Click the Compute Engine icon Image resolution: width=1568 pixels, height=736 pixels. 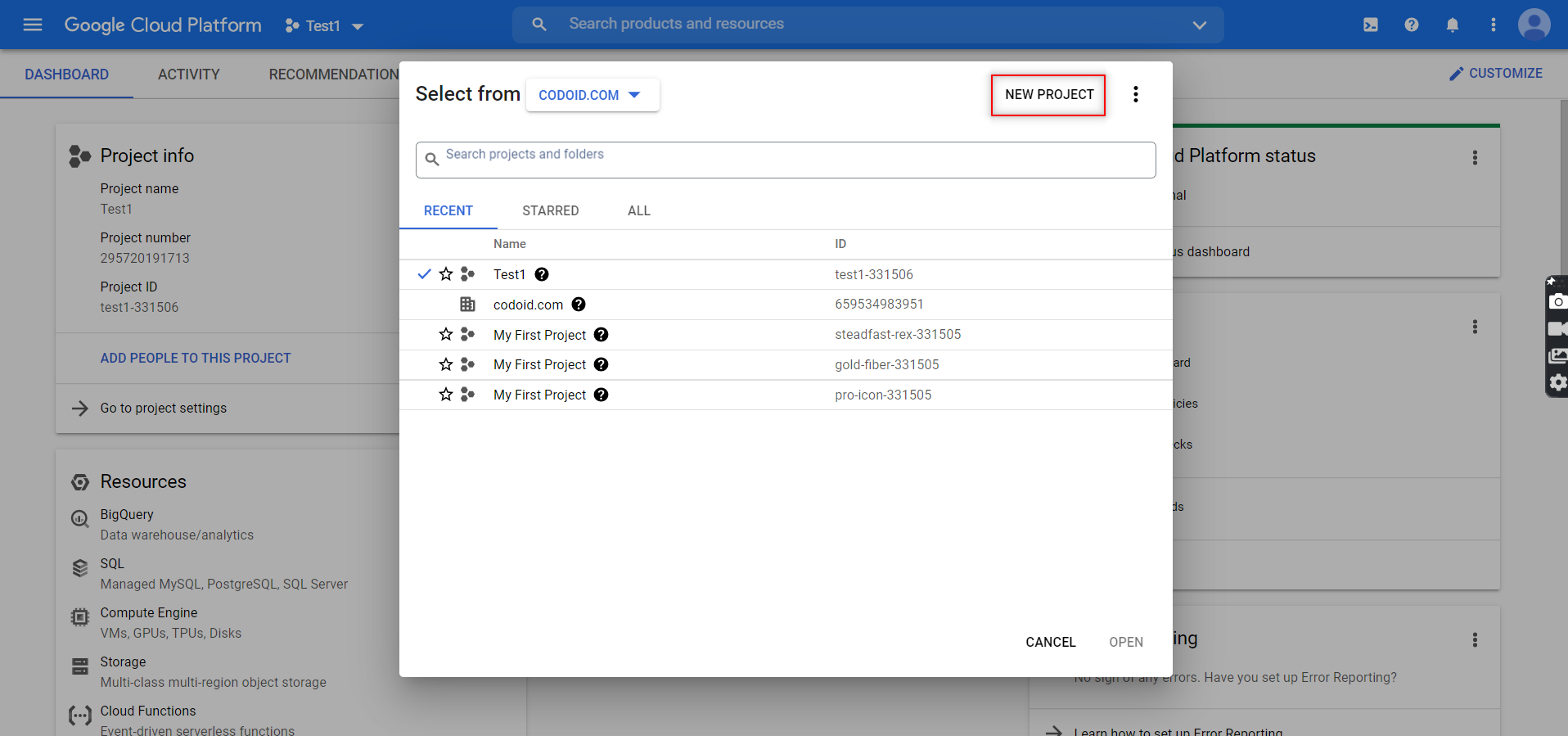[80, 617]
